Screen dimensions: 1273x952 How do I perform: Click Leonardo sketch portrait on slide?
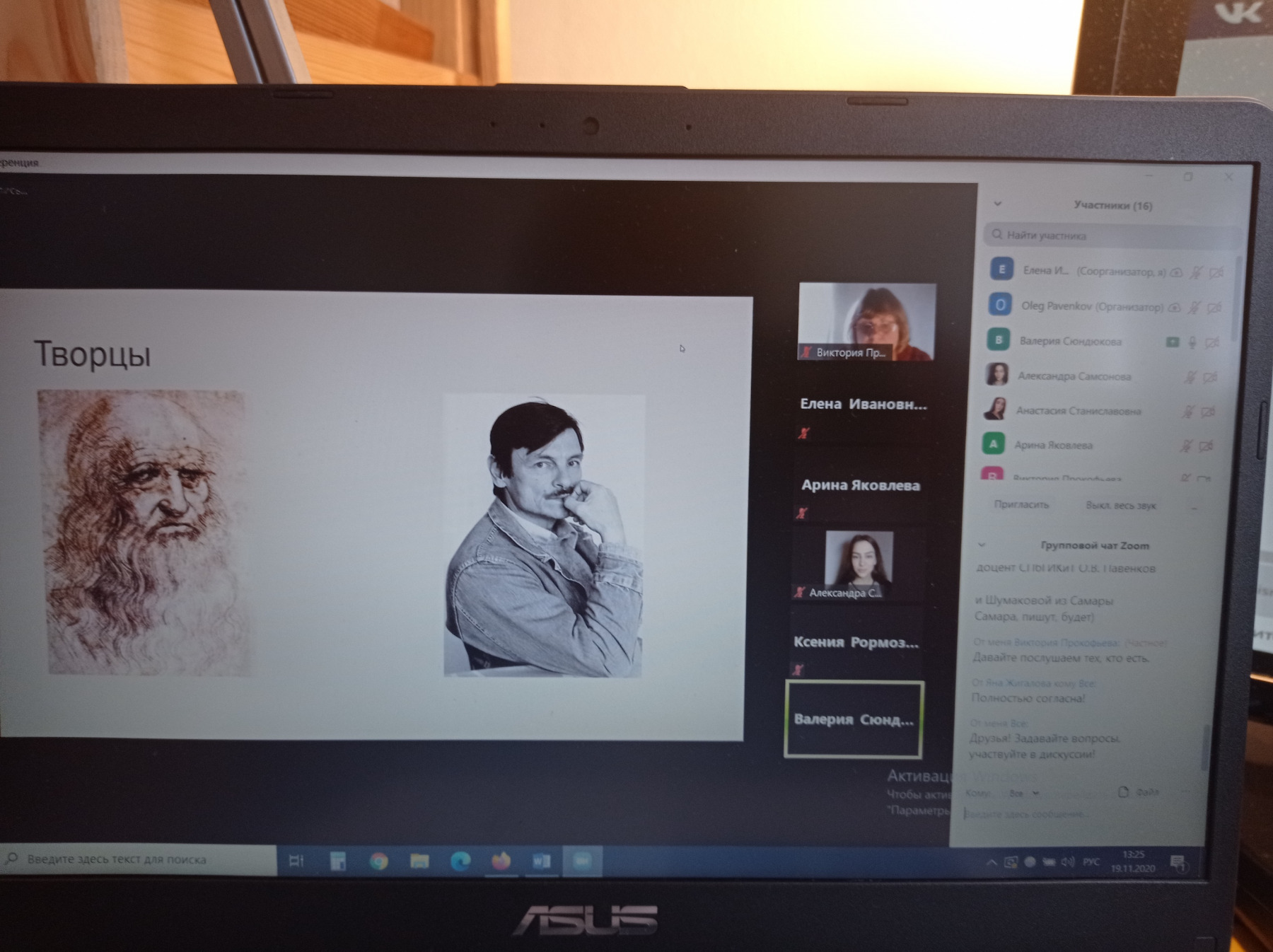[x=145, y=533]
